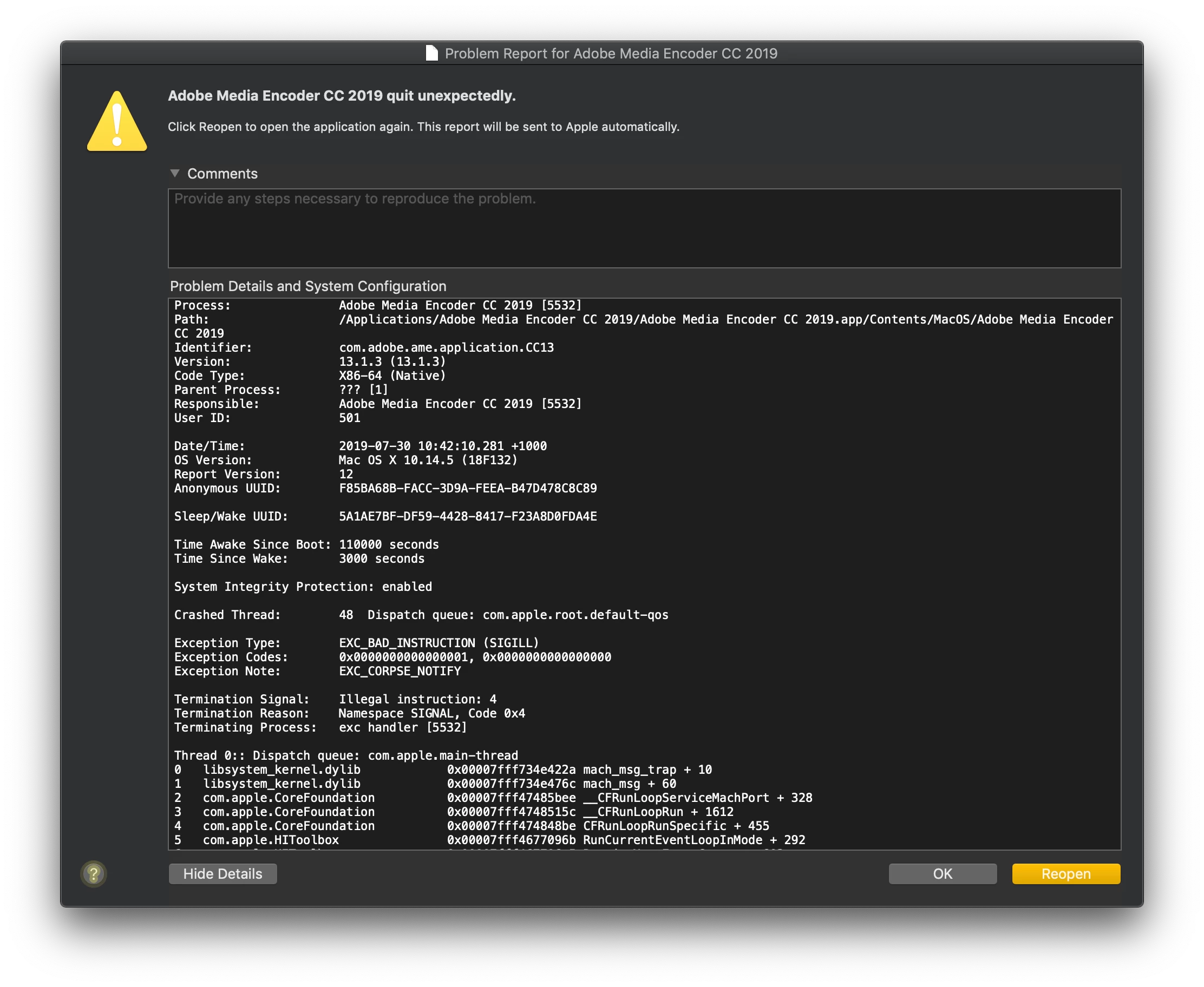This screenshot has width=1204, height=987.
Task: Click into the comments text field
Action: (x=644, y=228)
